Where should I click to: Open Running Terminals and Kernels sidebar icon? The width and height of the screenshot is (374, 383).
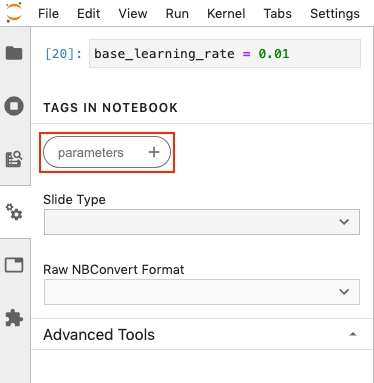(x=14, y=106)
